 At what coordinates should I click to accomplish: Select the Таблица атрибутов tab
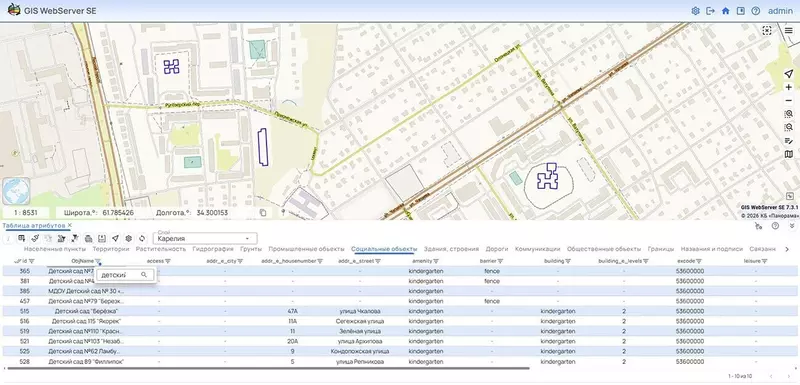[x=34, y=225]
